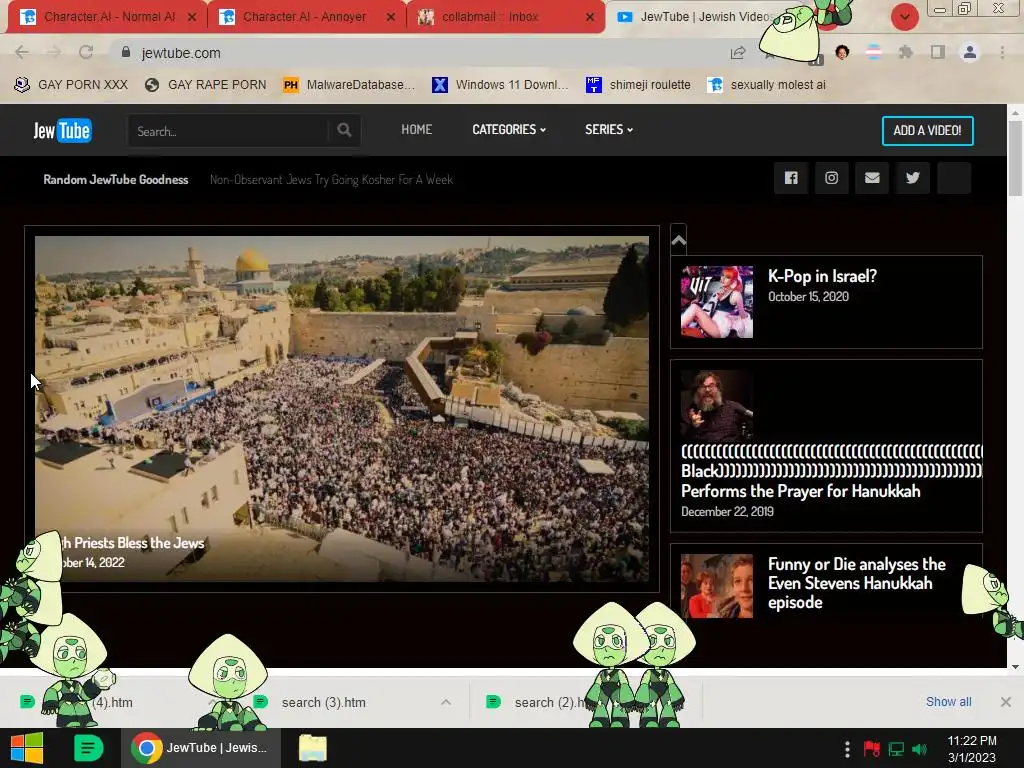The width and height of the screenshot is (1024, 768).
Task: Click the jewtube.com address bar
Action: (x=418, y=53)
